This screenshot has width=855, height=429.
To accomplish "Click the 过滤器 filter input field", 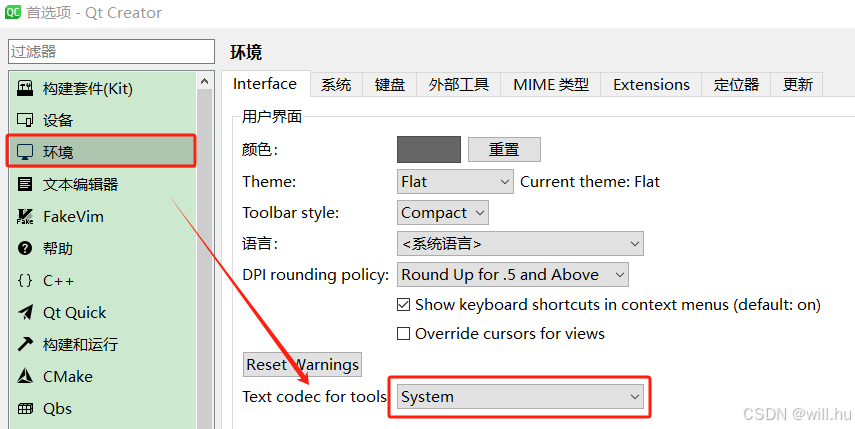I will tap(111, 51).
